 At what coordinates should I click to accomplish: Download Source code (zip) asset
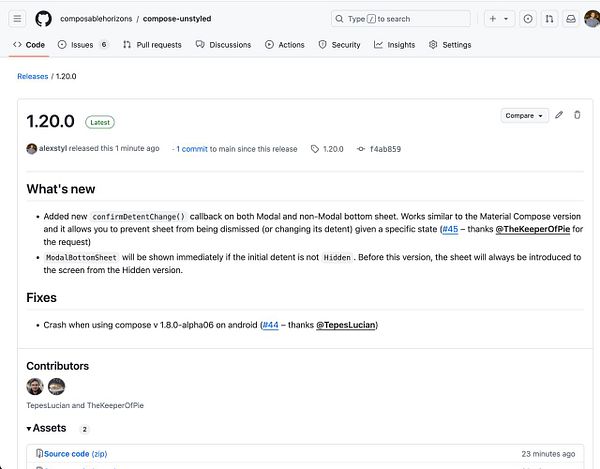pos(75,454)
